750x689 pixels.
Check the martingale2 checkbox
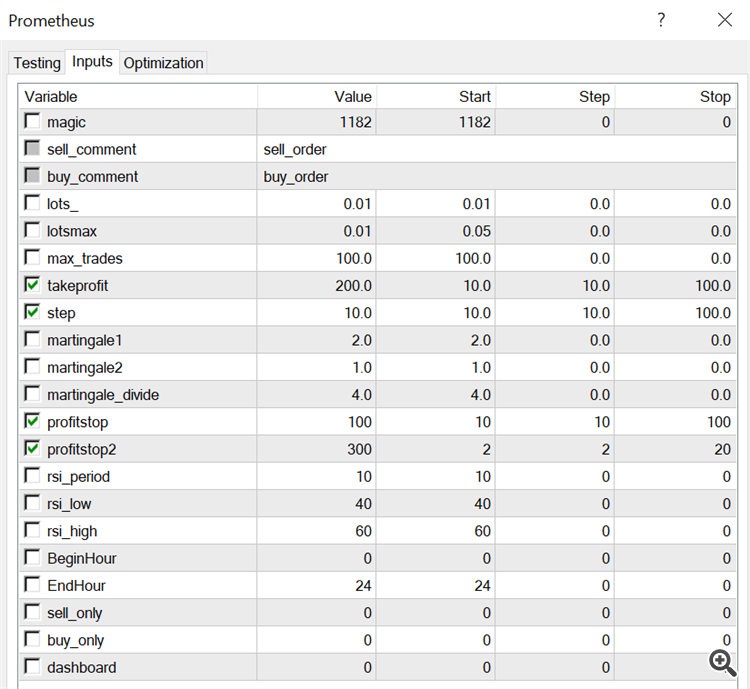(x=32, y=367)
